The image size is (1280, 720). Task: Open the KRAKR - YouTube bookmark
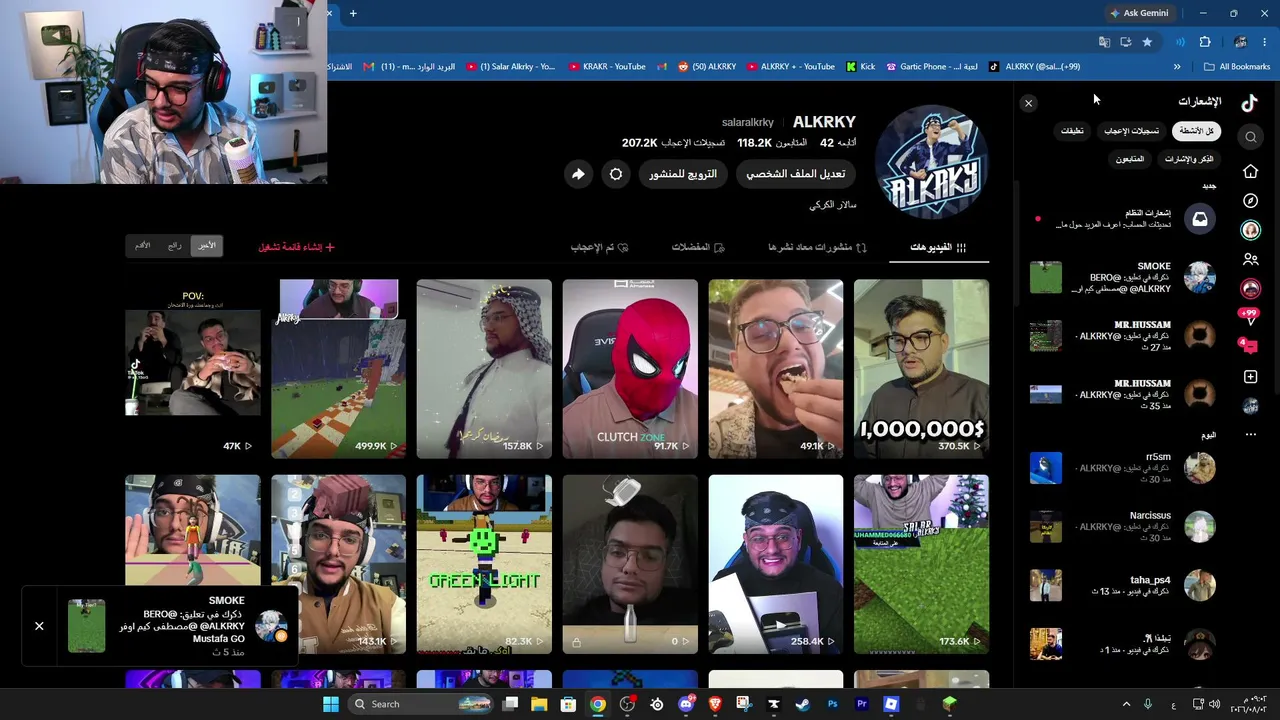[607, 67]
